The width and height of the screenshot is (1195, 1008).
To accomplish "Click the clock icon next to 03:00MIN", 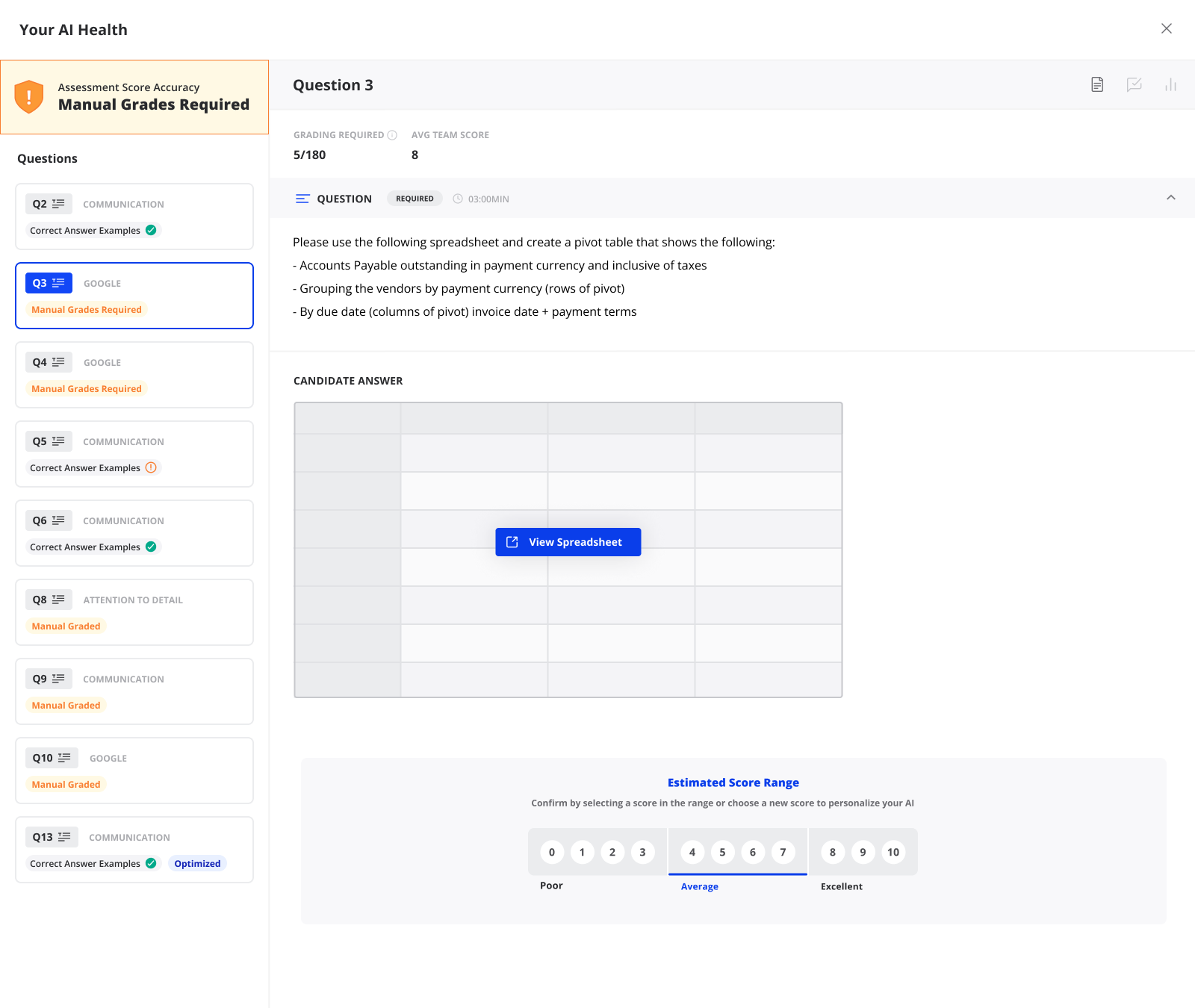I will 456,199.
